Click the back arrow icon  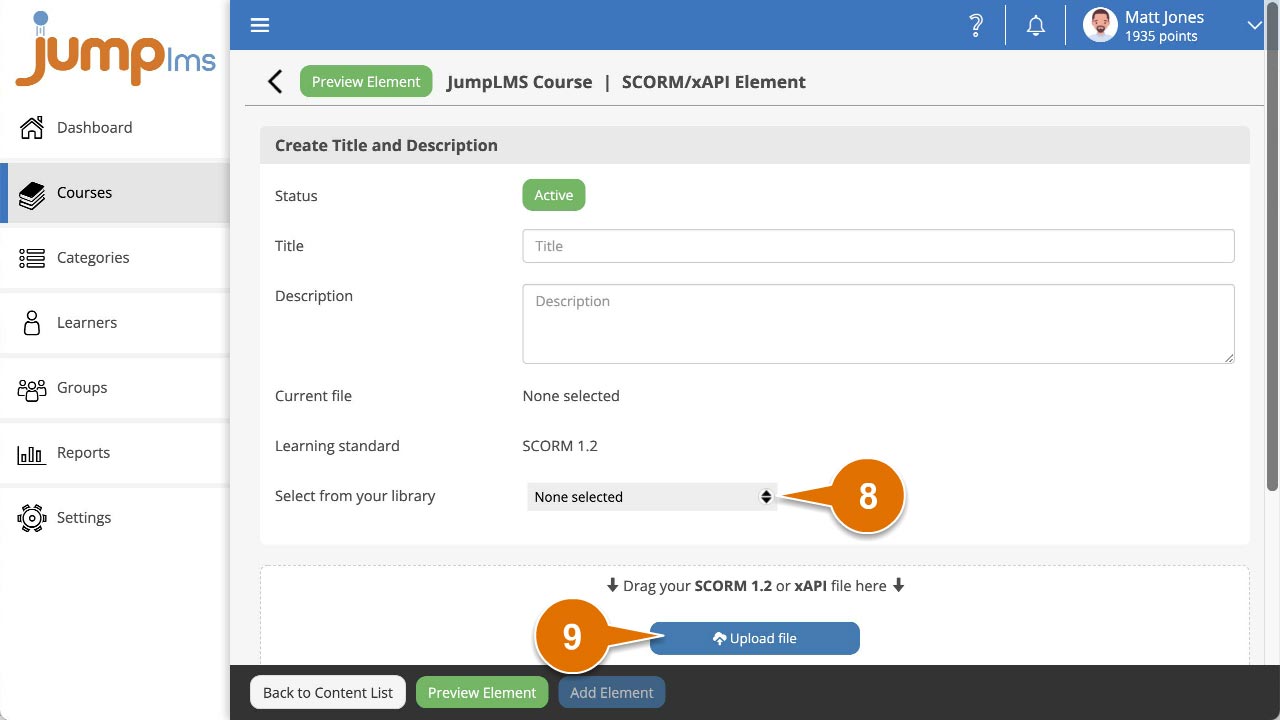[x=275, y=82]
